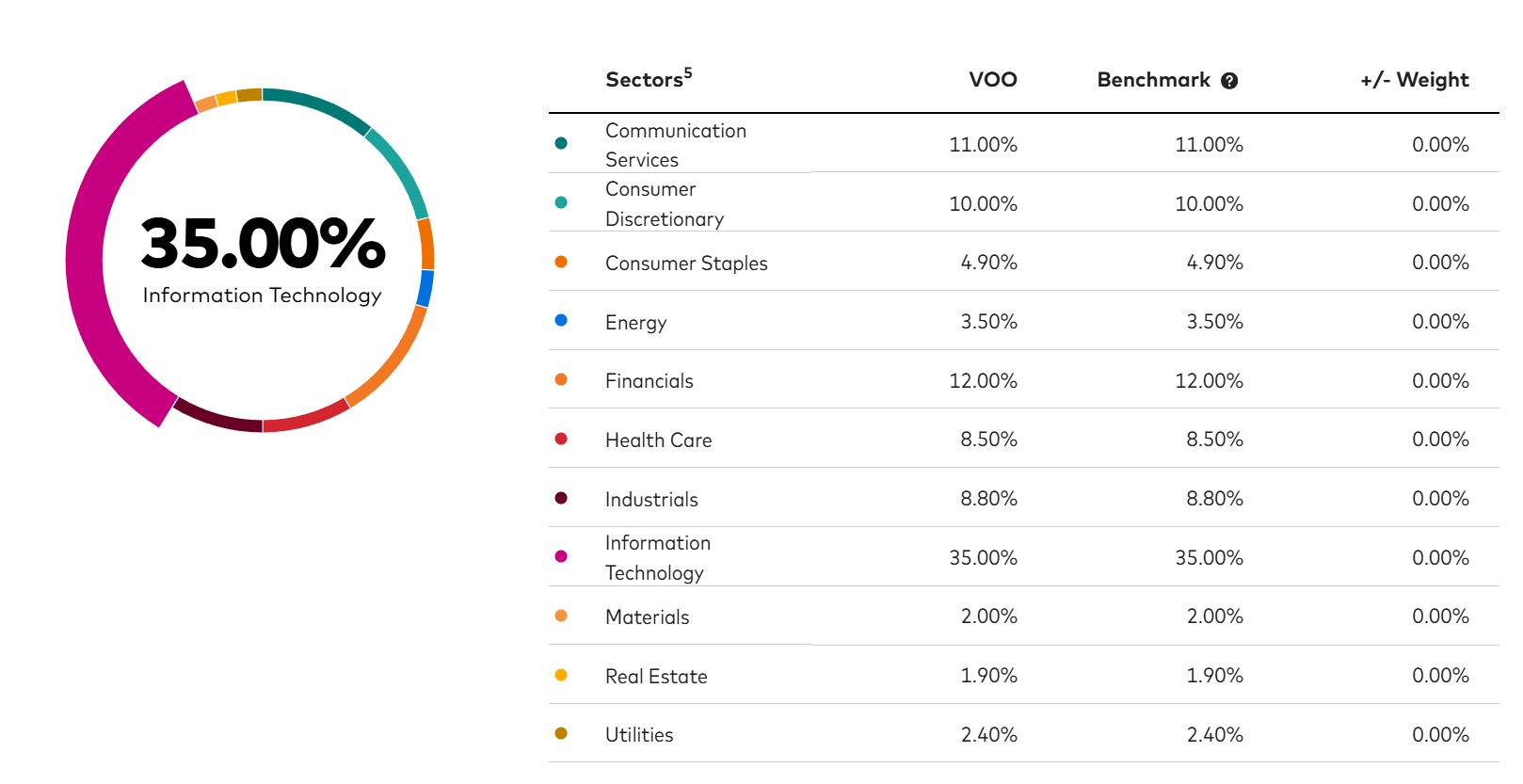Image resolution: width=1523 pixels, height=784 pixels.
Task: Click the Benchmark help question-mark icon
Action: (1229, 81)
